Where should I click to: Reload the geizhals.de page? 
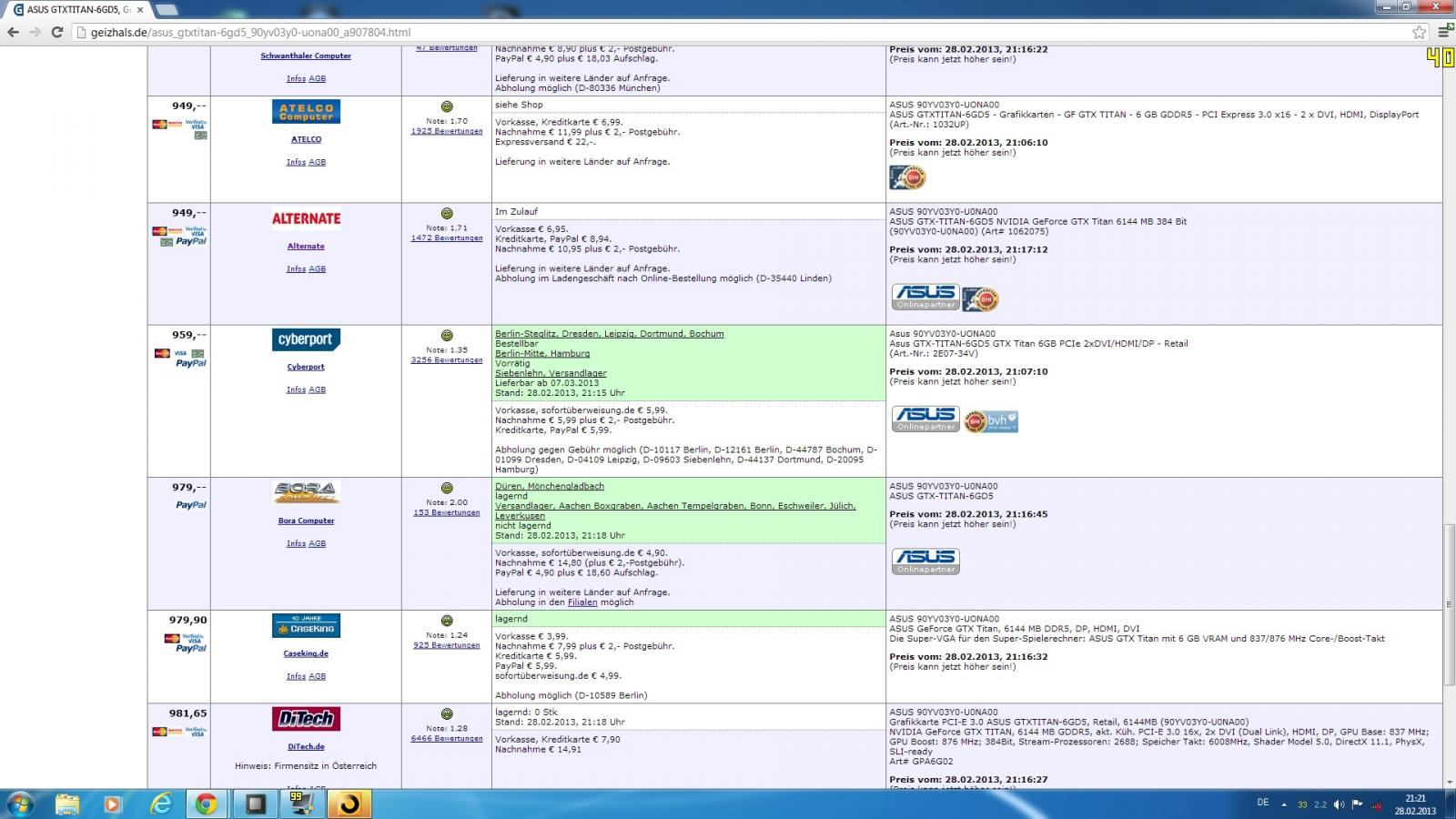tap(56, 32)
